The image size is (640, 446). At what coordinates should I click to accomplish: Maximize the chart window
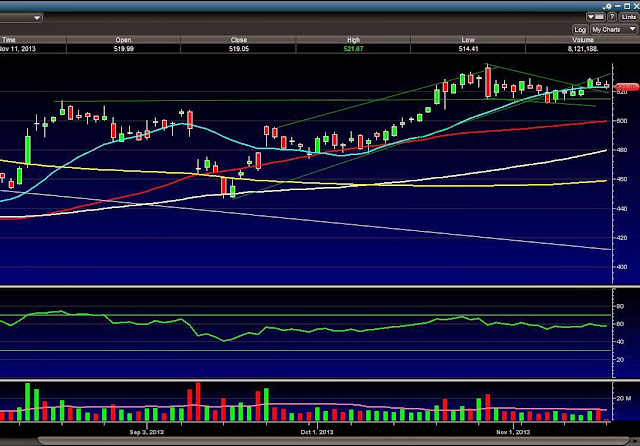coord(627,6)
